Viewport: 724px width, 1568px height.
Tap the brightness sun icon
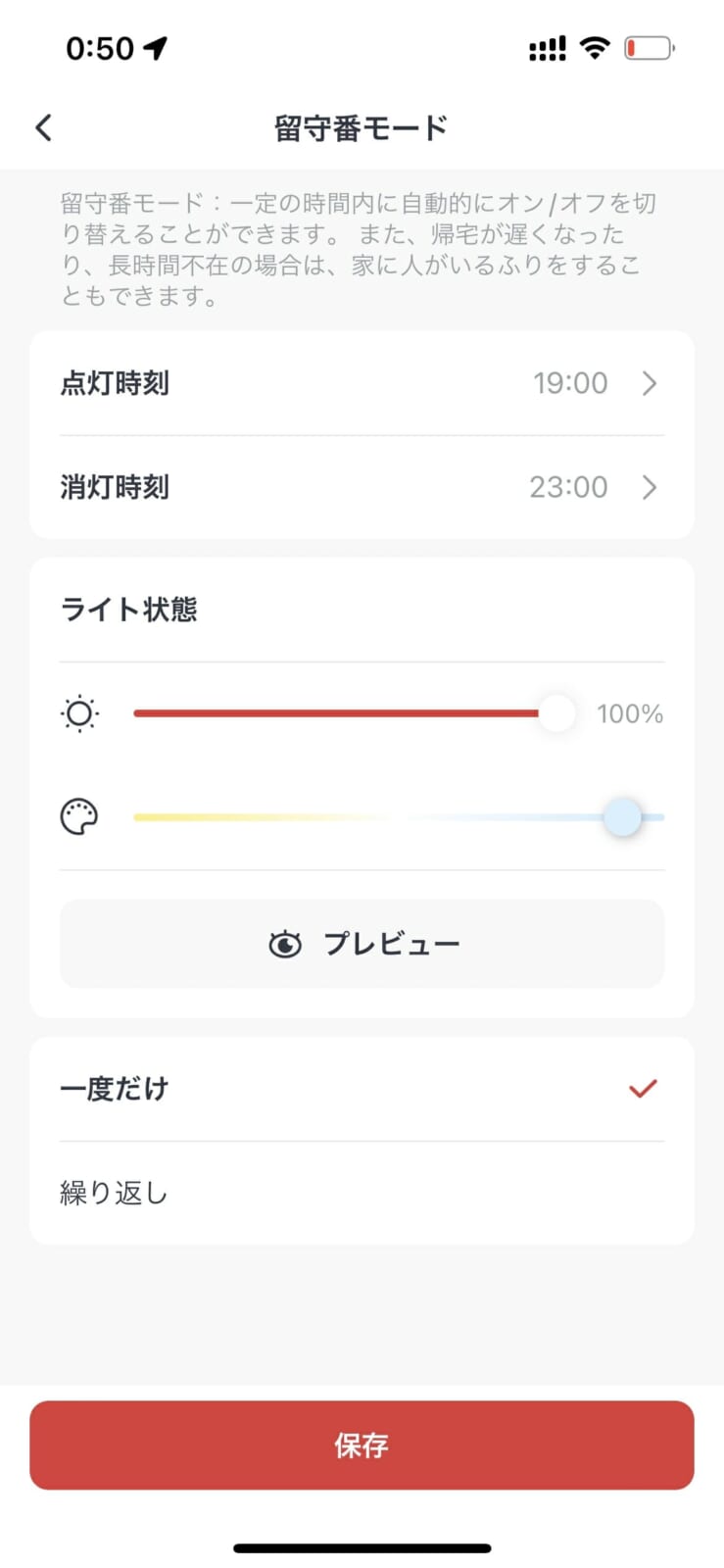click(79, 713)
